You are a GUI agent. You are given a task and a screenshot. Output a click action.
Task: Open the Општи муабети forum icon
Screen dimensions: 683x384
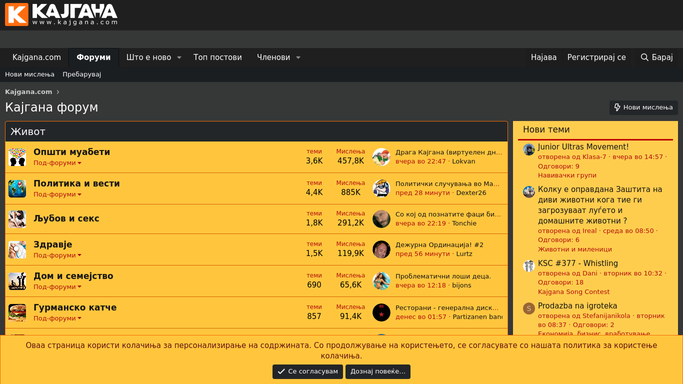click(x=17, y=157)
